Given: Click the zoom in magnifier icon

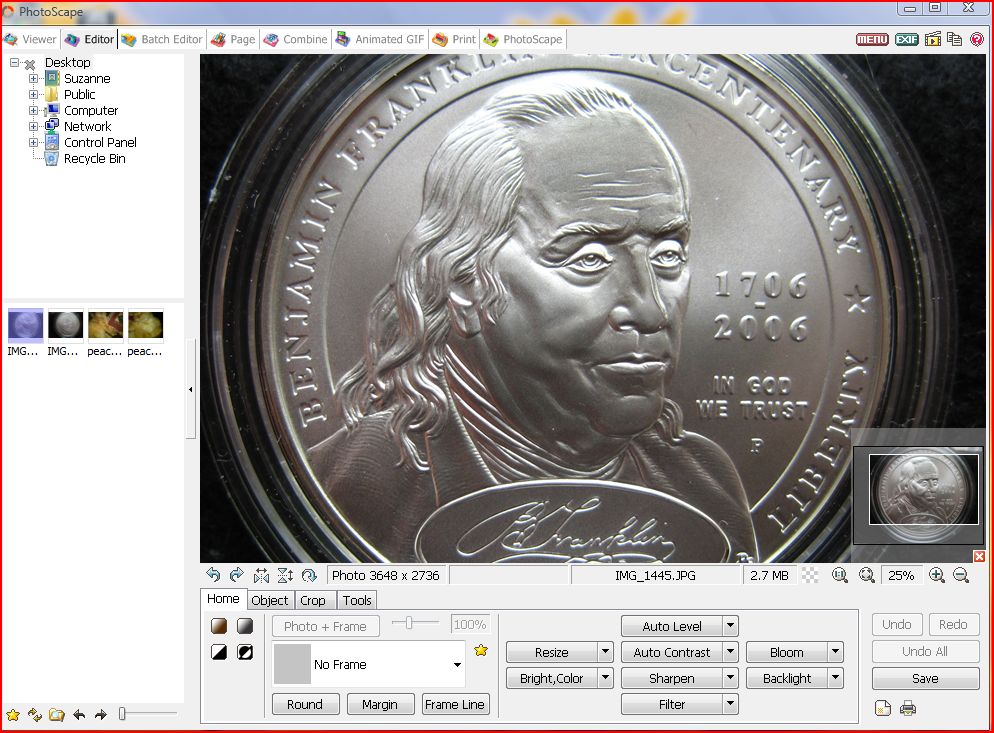Looking at the screenshot, I should point(937,575).
